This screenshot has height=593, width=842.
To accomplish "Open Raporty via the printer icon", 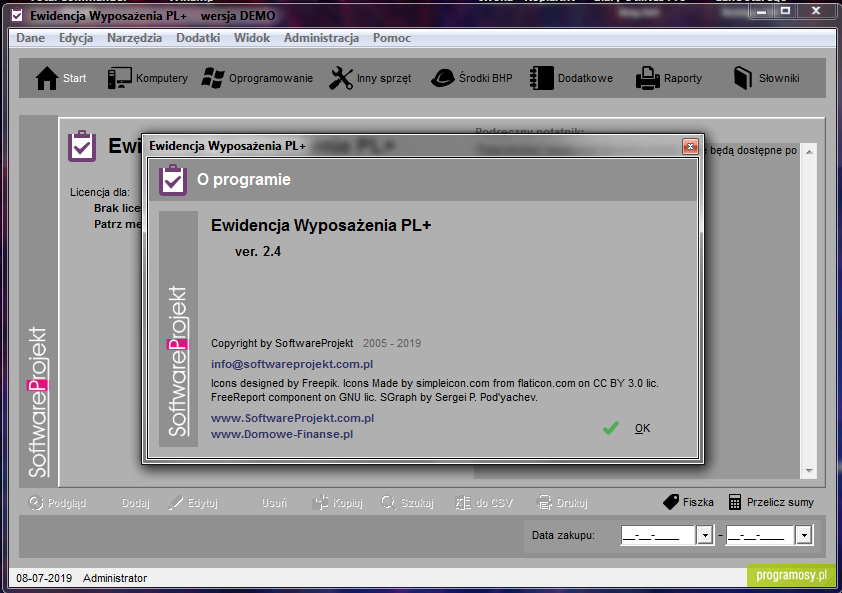I will (x=648, y=78).
